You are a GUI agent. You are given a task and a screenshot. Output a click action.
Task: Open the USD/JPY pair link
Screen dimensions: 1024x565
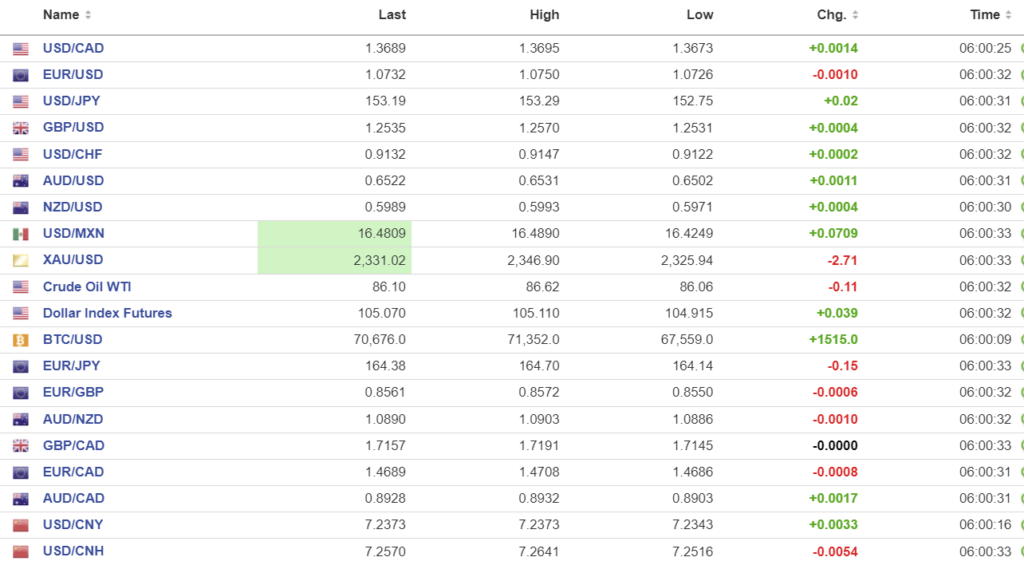pos(71,101)
